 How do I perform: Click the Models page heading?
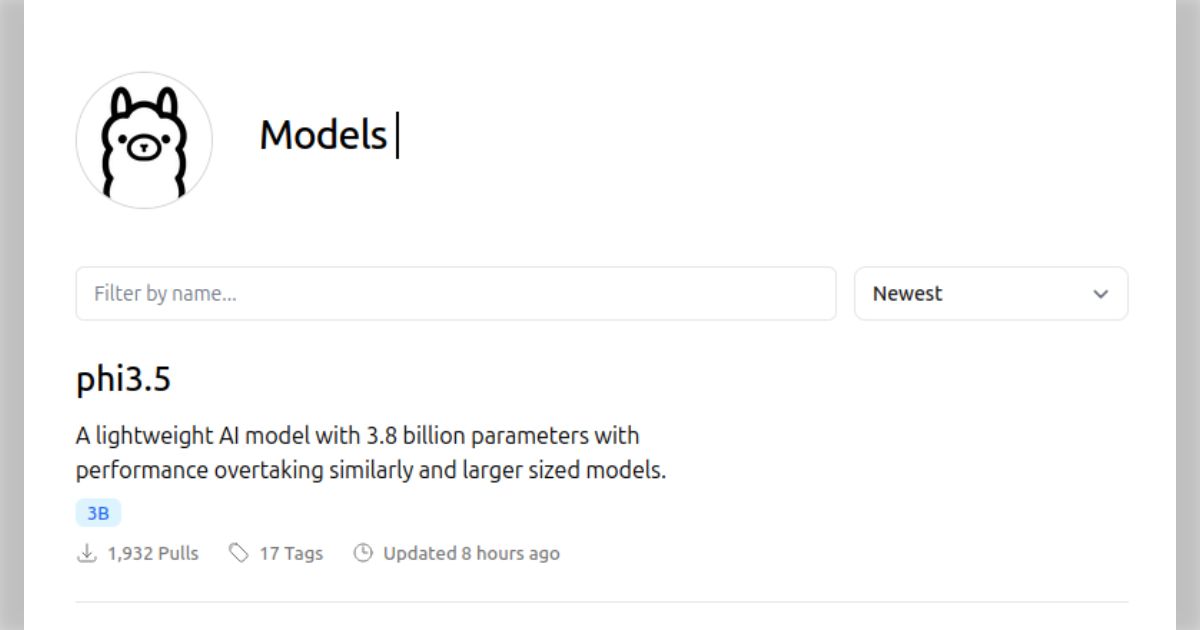click(x=322, y=135)
